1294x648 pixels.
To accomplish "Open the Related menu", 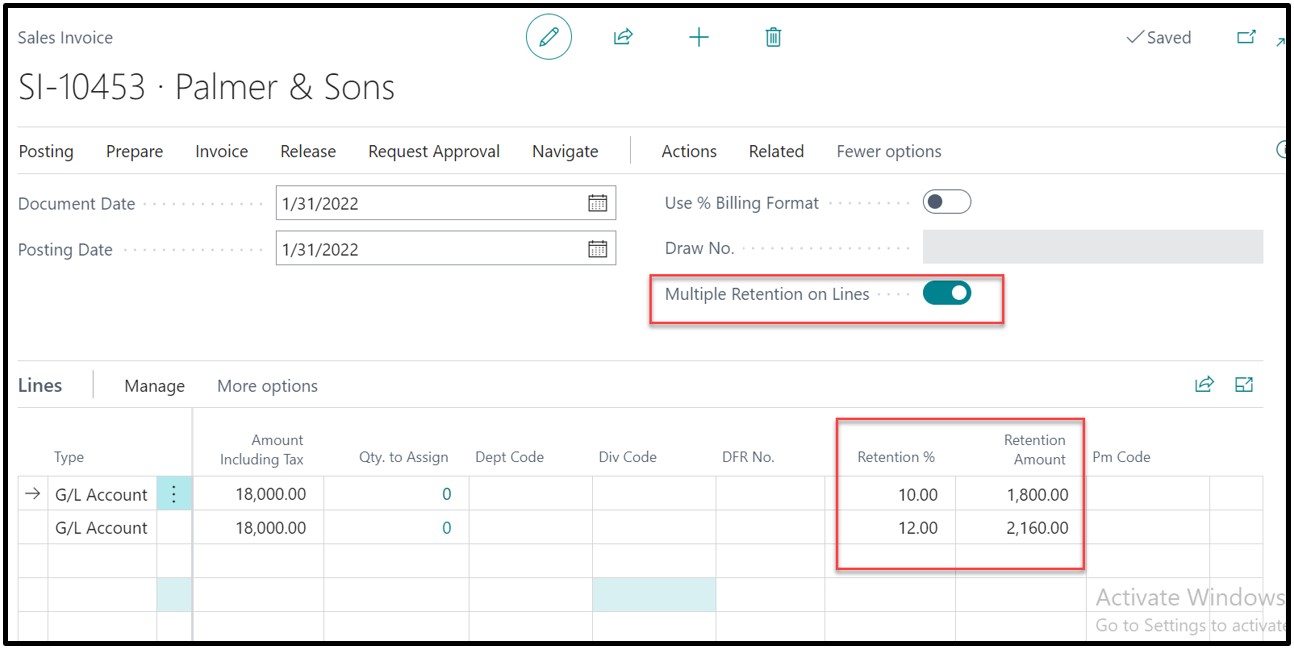I will [x=776, y=152].
